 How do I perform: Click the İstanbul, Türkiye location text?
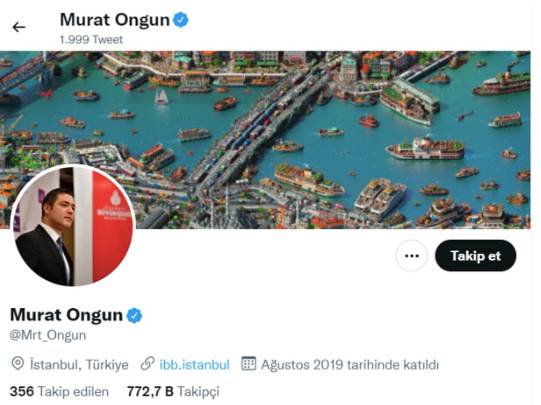[x=79, y=365]
